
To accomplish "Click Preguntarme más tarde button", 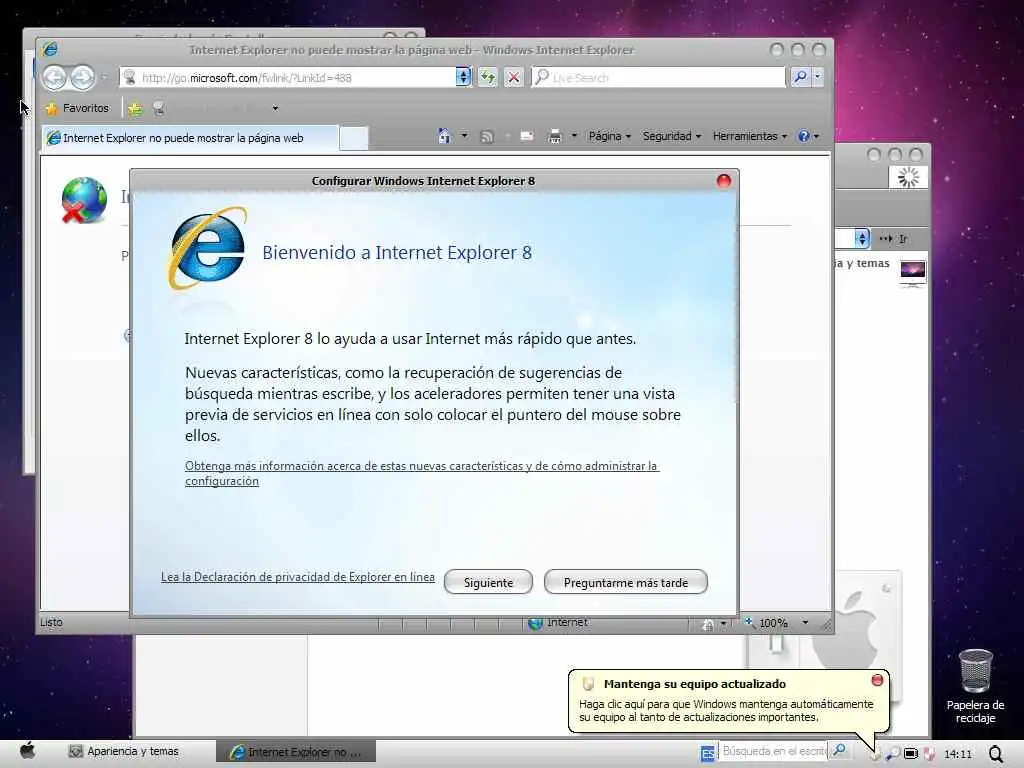I will pos(626,583).
